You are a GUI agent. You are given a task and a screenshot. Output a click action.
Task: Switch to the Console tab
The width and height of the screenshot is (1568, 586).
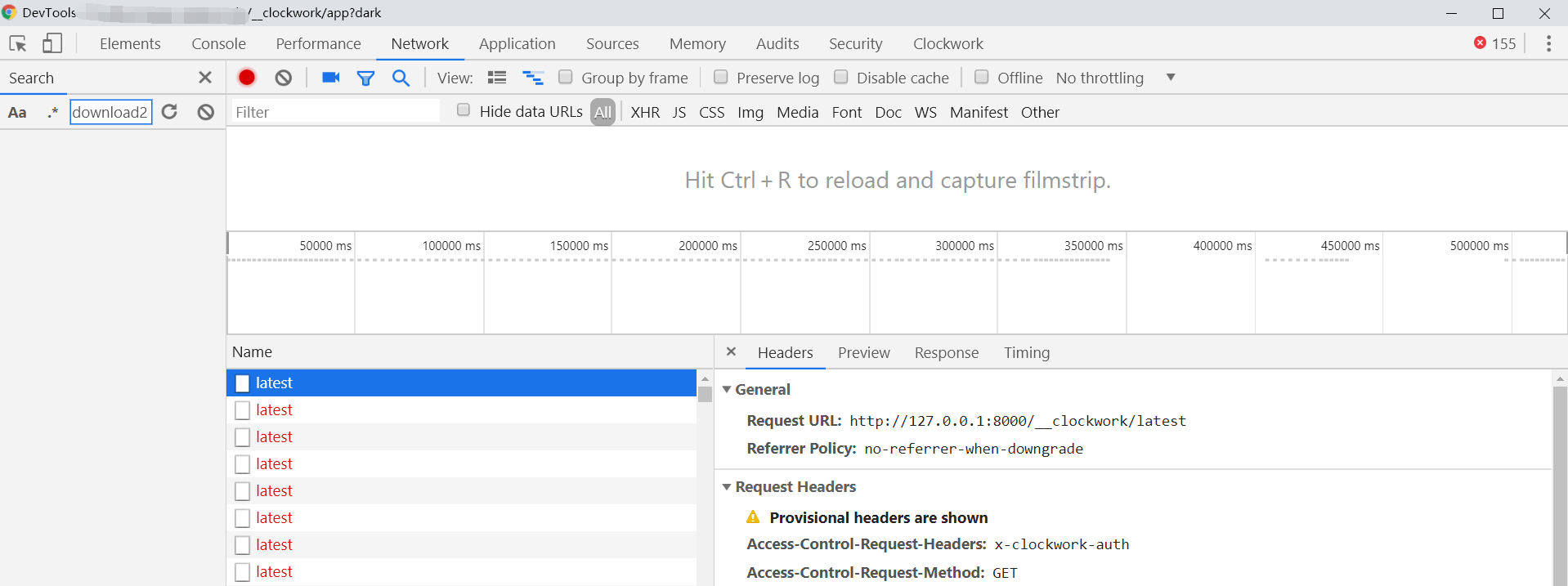pos(218,43)
